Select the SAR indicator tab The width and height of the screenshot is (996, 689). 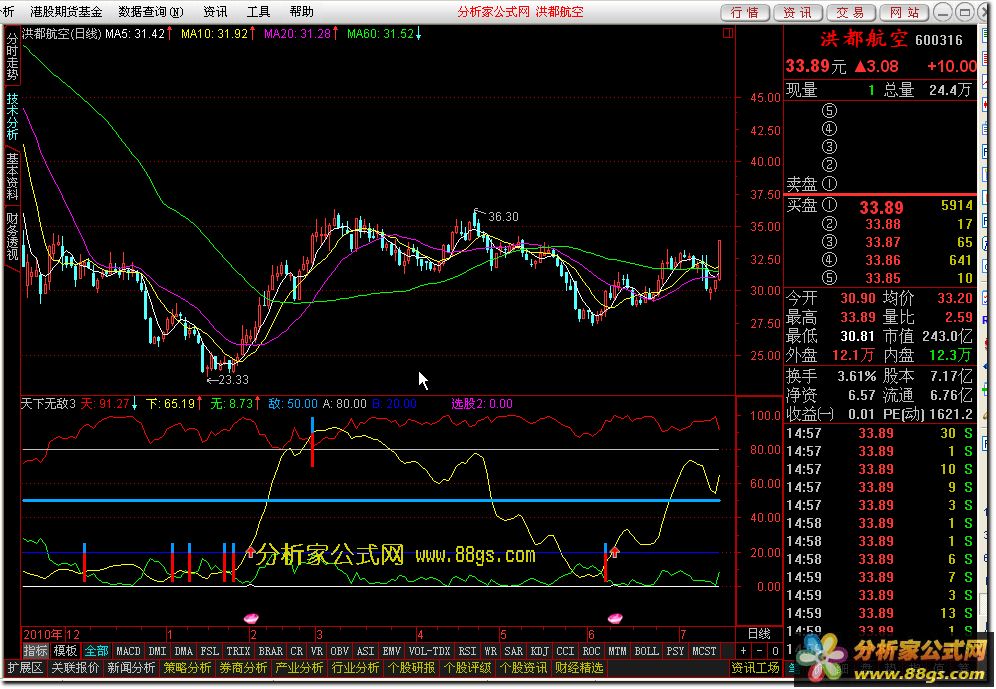(x=513, y=651)
